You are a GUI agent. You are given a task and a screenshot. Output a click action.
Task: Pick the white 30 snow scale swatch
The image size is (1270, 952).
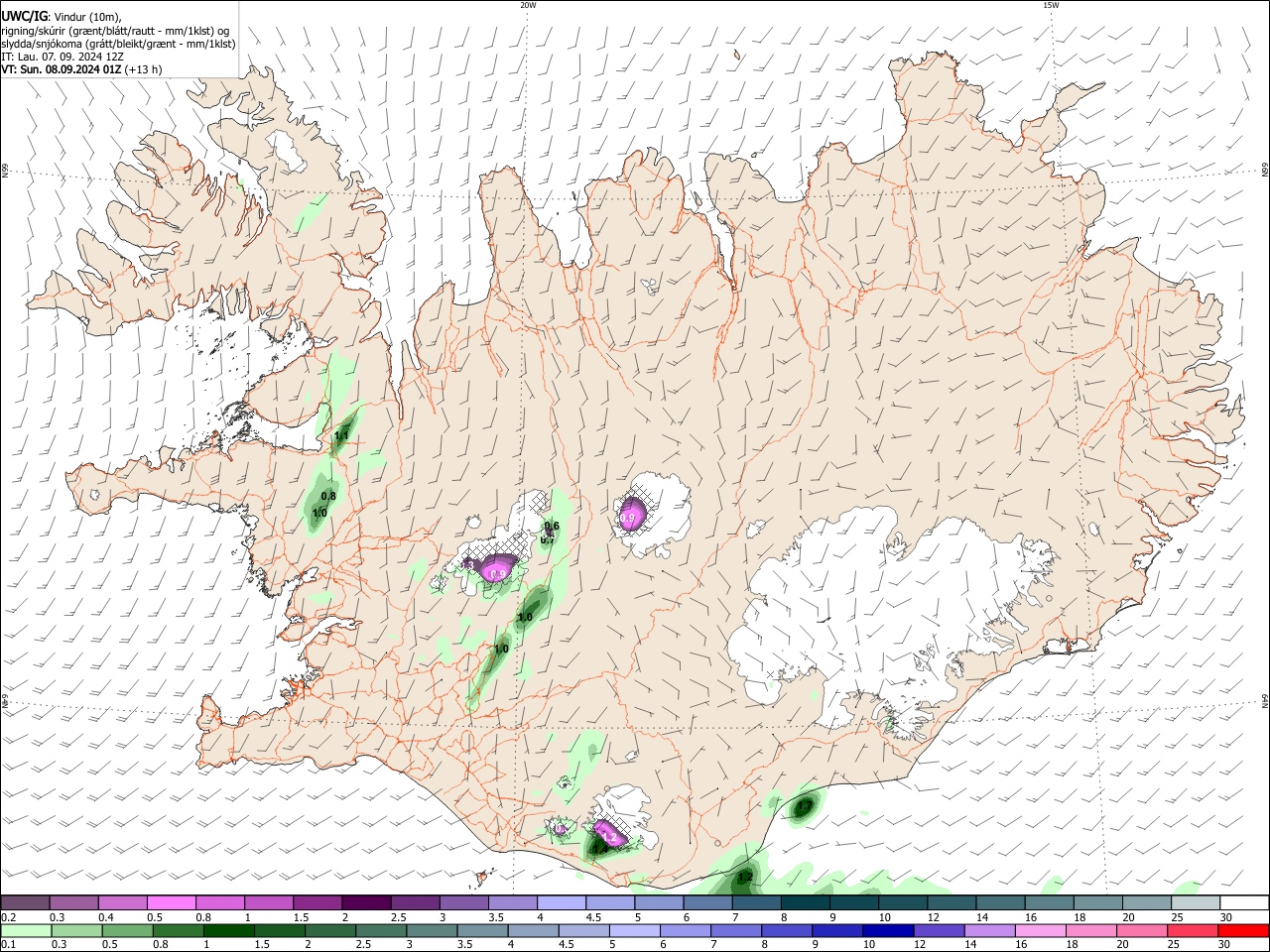1245,902
